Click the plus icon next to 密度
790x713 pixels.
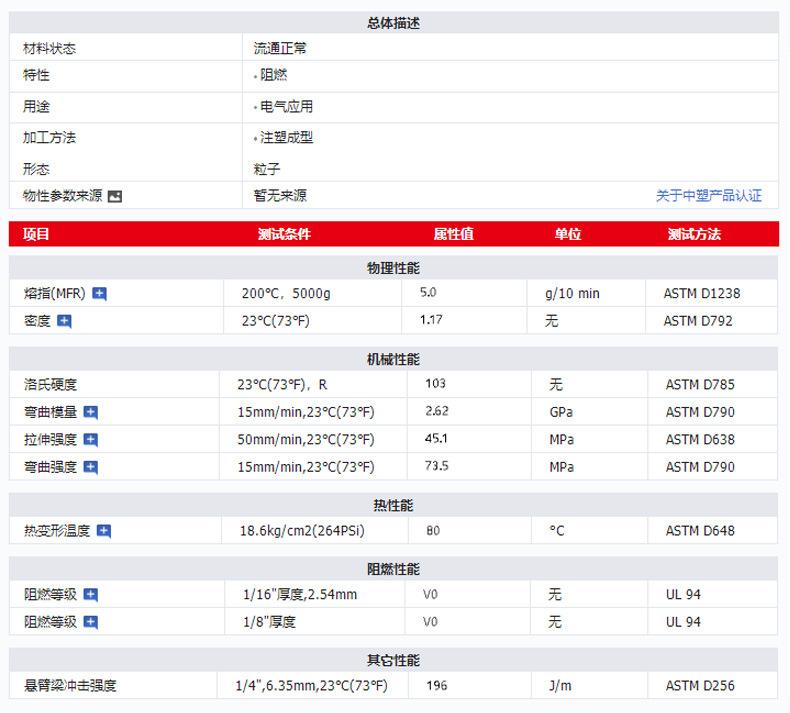pos(65,321)
